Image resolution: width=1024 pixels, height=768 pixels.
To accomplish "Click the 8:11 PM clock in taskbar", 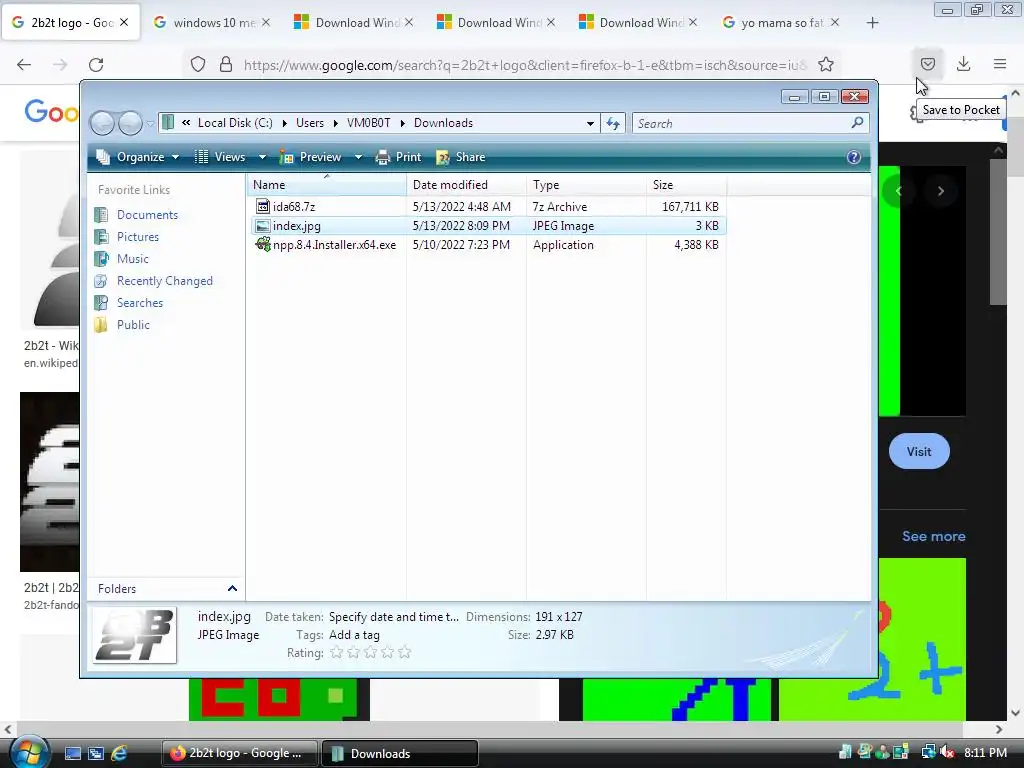I will pyautogui.click(x=985, y=752).
